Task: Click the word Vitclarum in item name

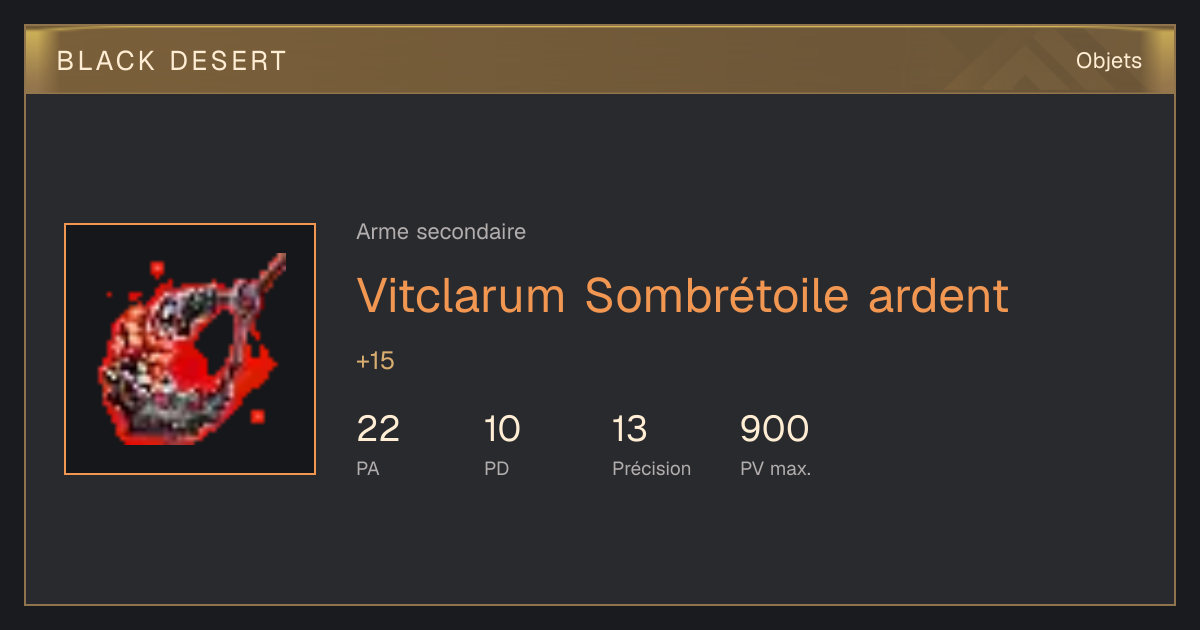Action: click(x=461, y=295)
